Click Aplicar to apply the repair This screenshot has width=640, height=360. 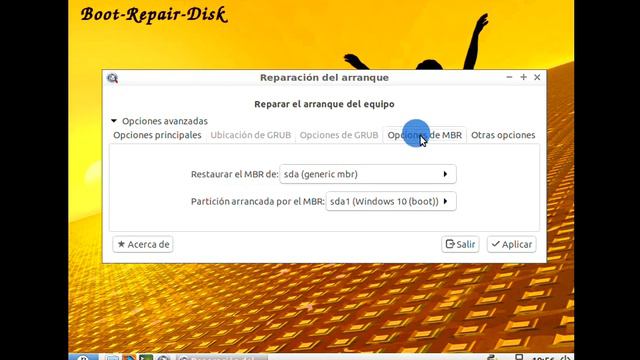(511, 244)
